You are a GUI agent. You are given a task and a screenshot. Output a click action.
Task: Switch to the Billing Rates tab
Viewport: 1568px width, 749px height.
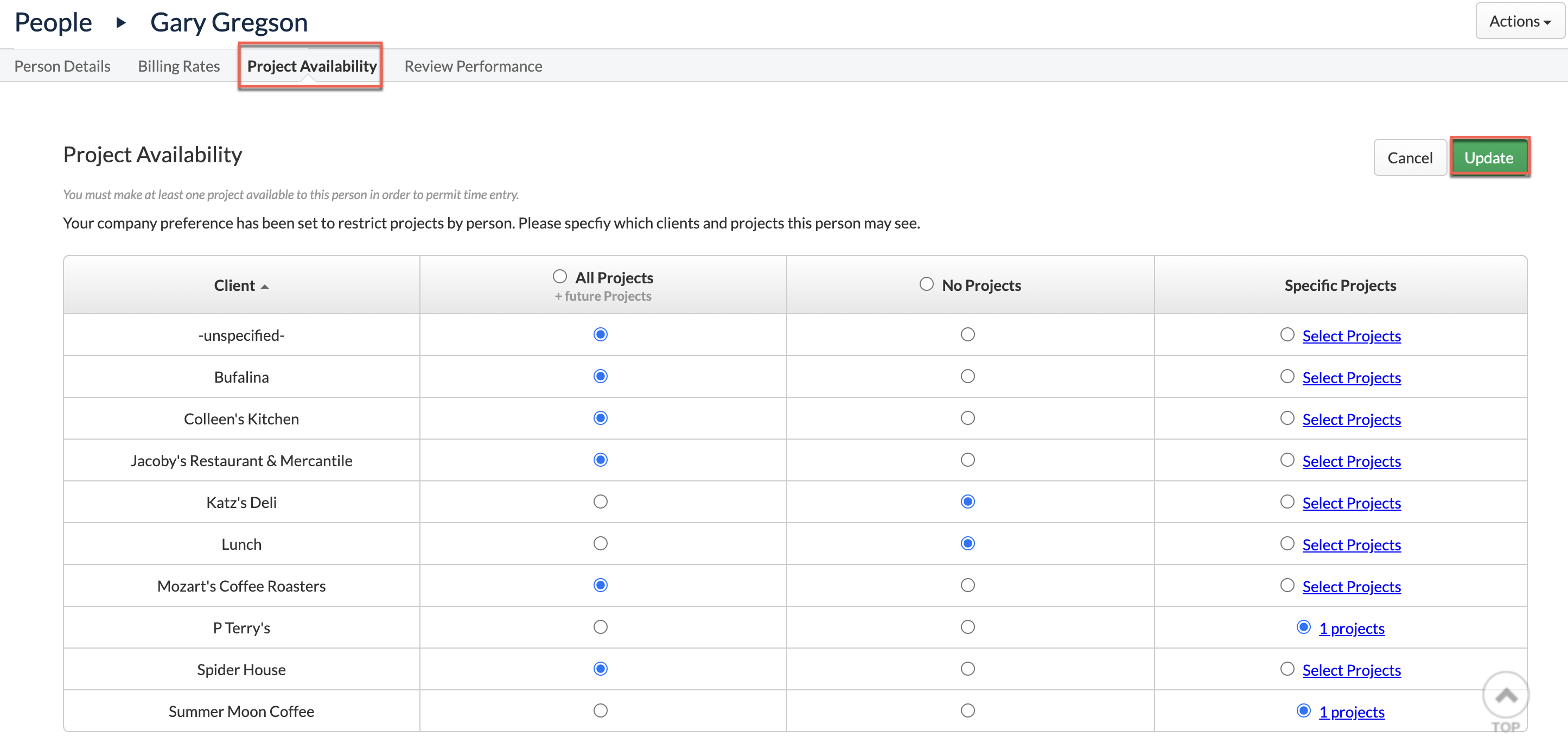[x=179, y=66]
